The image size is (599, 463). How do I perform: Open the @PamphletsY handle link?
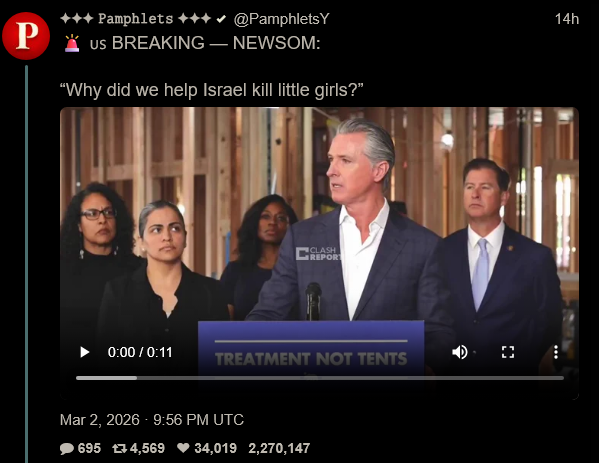281,19
